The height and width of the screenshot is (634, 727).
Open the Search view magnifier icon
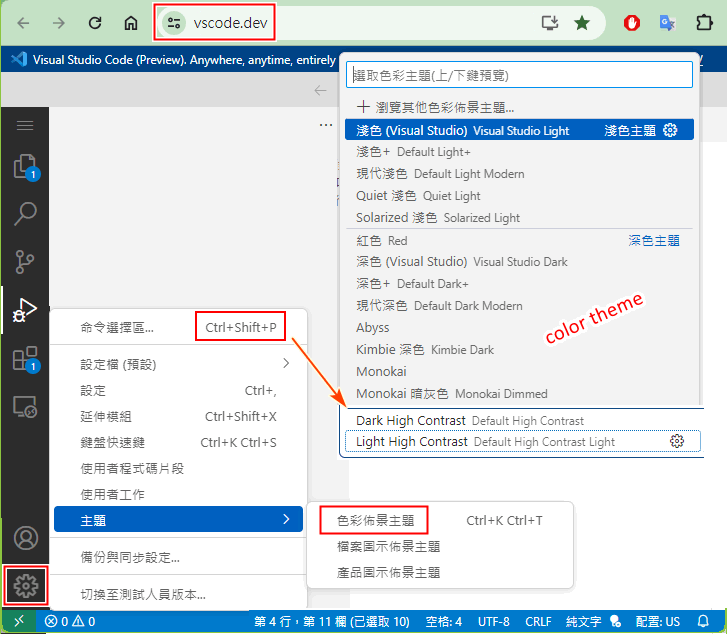(25, 213)
